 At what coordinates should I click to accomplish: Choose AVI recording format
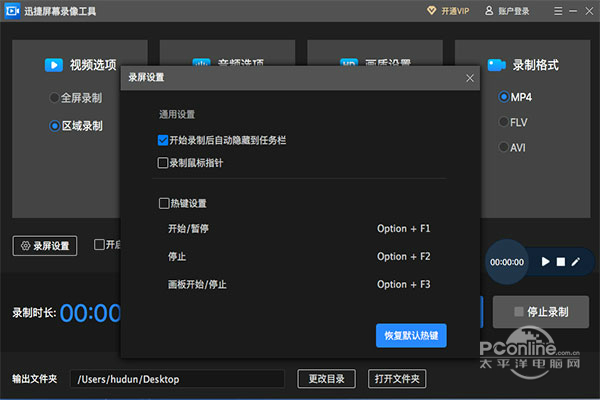click(504, 147)
